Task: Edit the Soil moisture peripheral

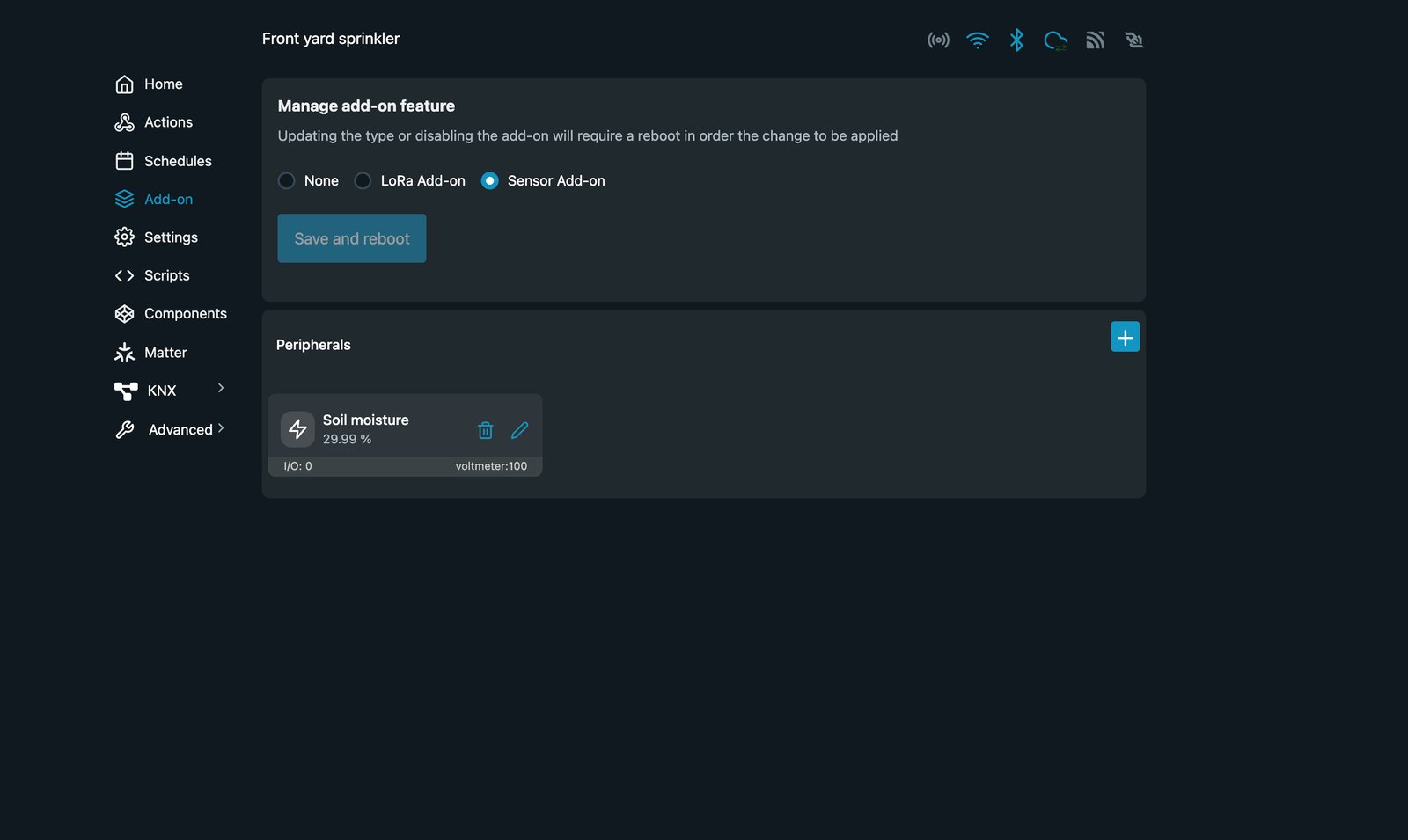Action: (520, 430)
